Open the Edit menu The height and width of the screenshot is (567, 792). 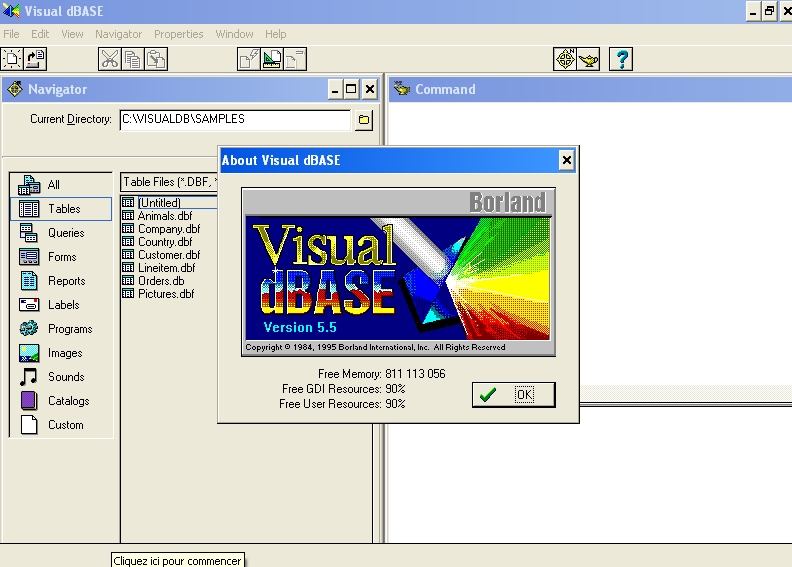pyautogui.click(x=40, y=34)
